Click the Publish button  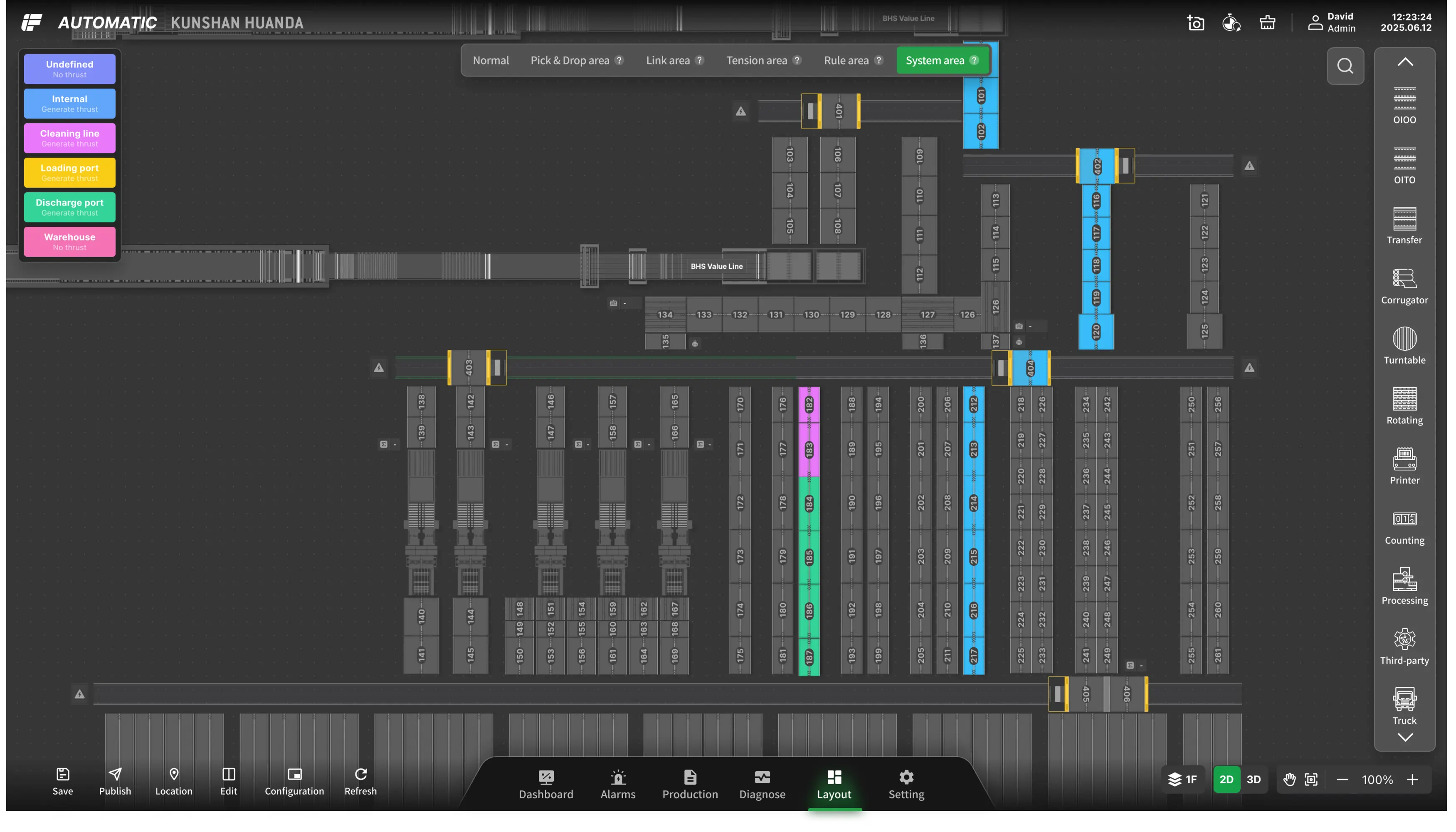click(x=115, y=781)
